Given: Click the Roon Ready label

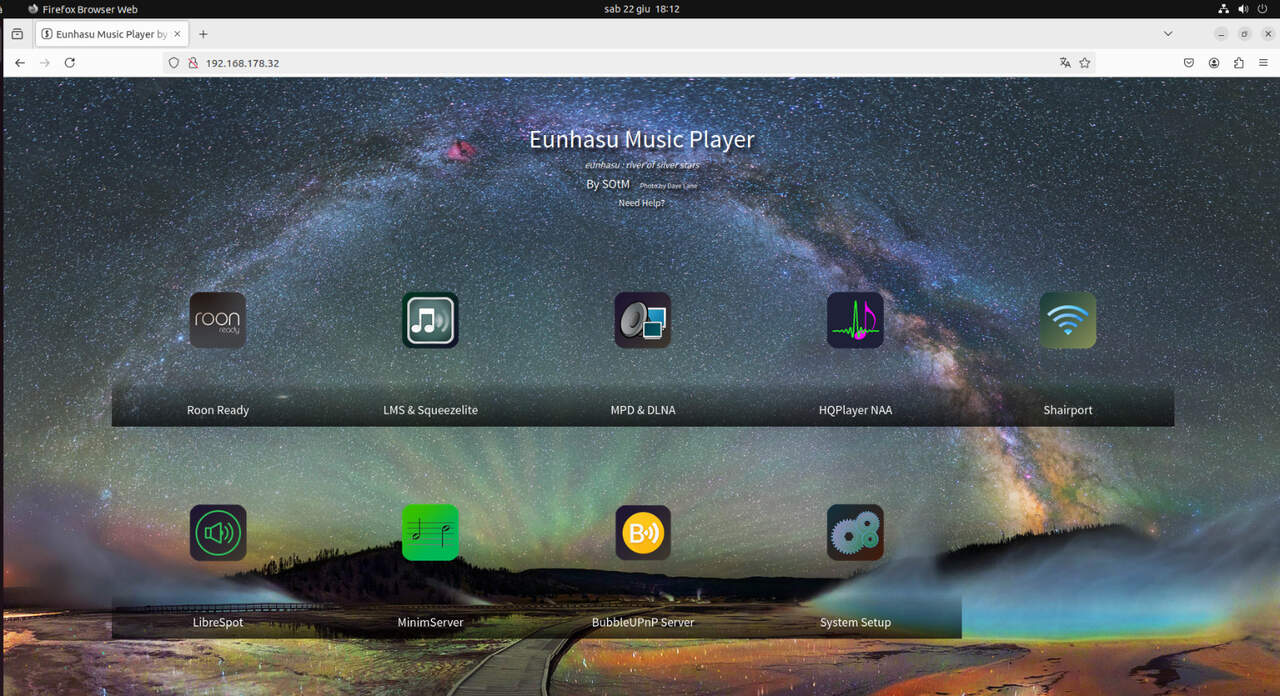Looking at the screenshot, I should click(x=218, y=410).
